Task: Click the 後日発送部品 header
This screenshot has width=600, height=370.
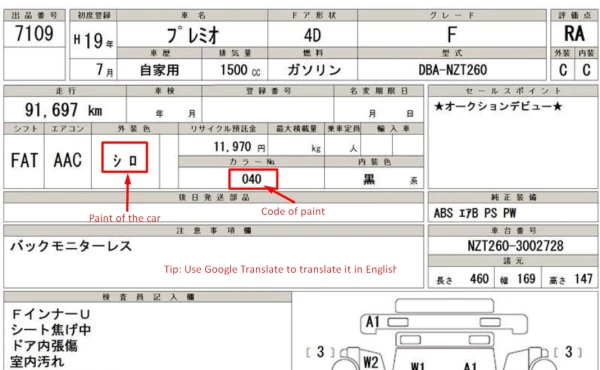Action: pyautogui.click(x=214, y=197)
